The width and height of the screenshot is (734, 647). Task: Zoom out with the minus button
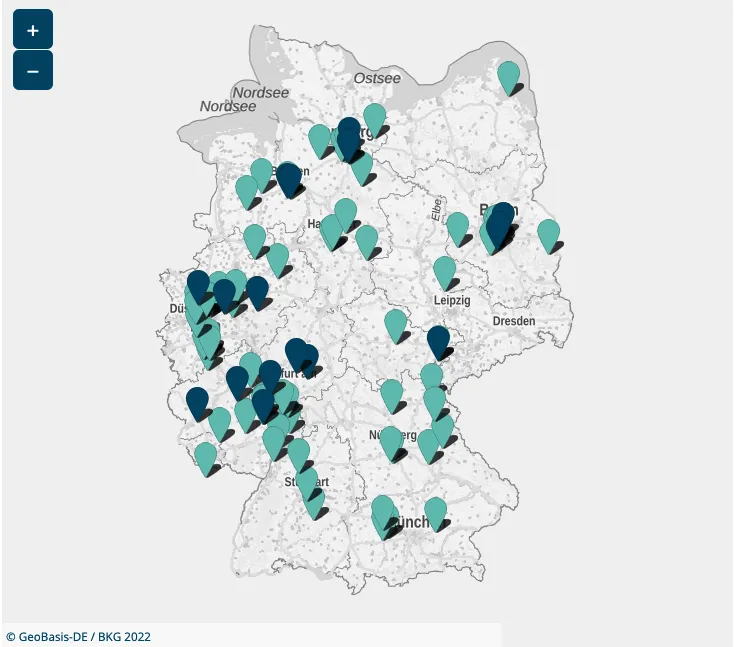pyautogui.click(x=32, y=71)
